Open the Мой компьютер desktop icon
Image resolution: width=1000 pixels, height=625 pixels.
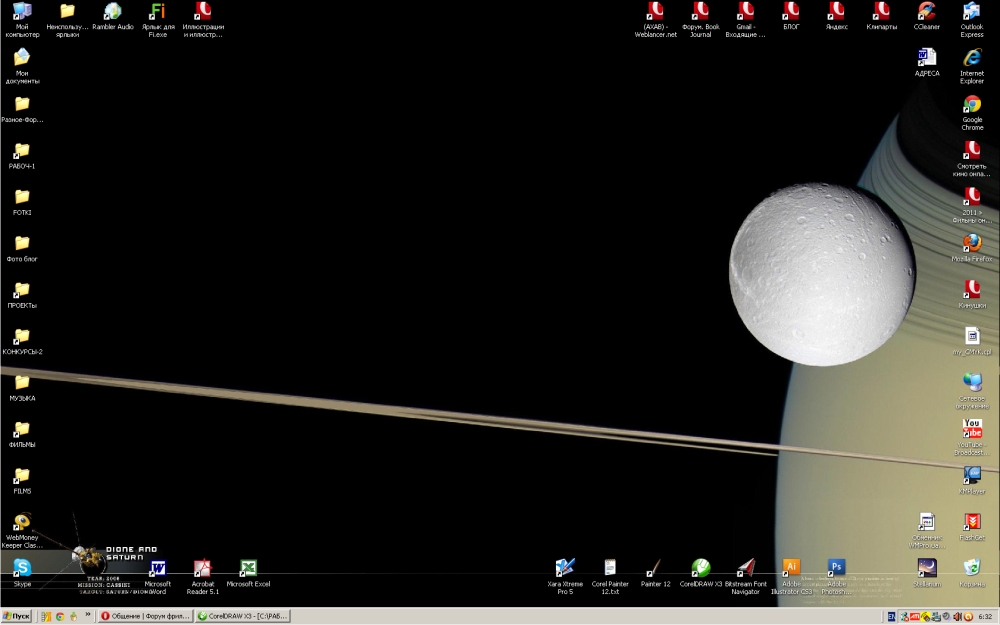point(22,19)
